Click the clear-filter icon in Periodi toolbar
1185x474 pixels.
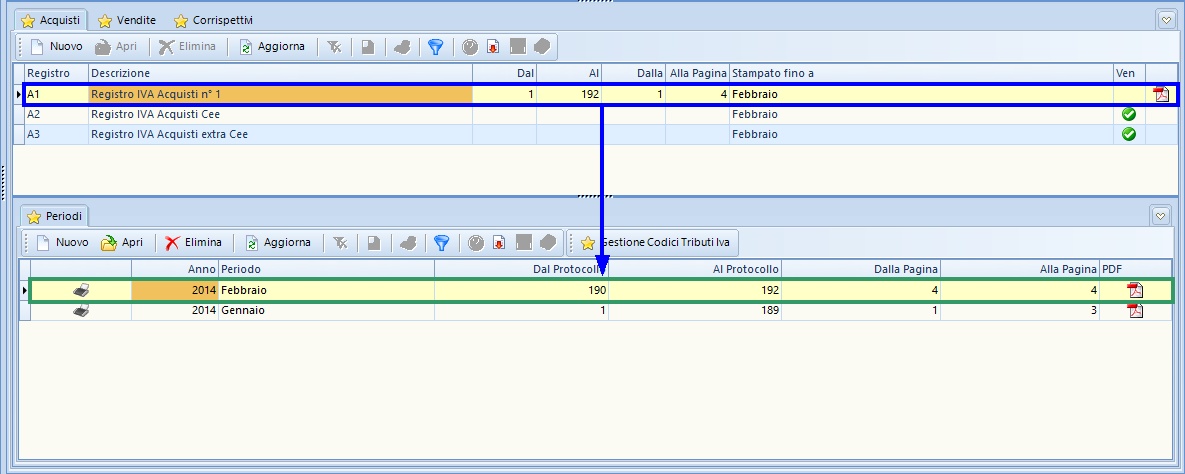(340, 242)
